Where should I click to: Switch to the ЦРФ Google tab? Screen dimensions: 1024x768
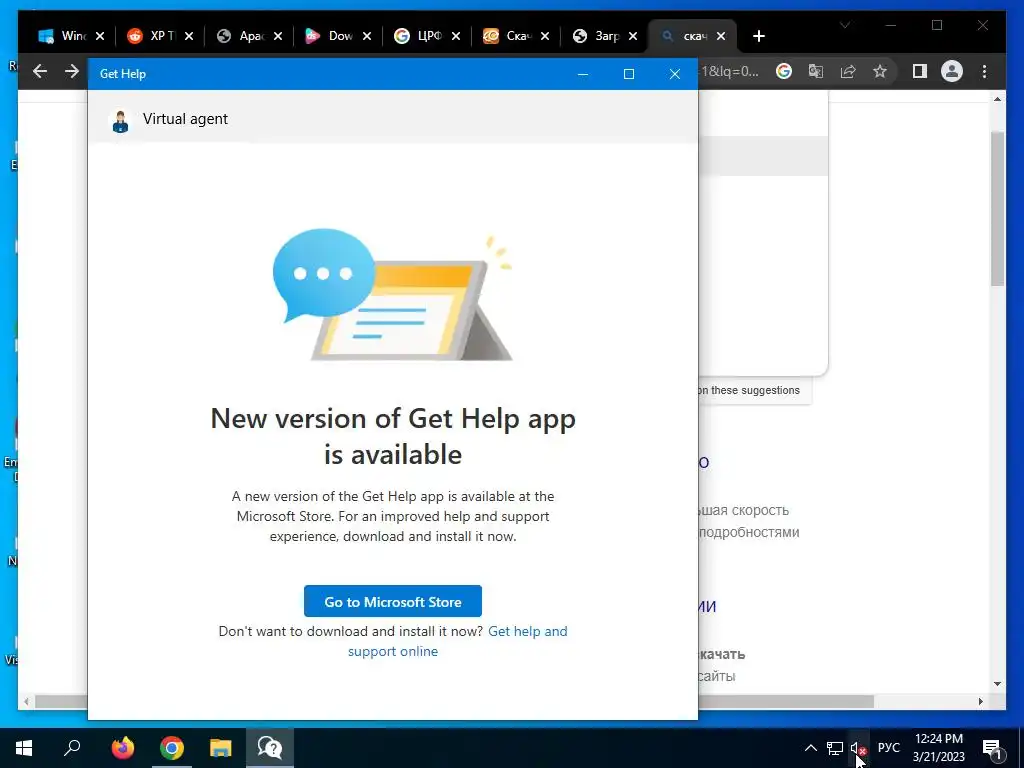419,36
